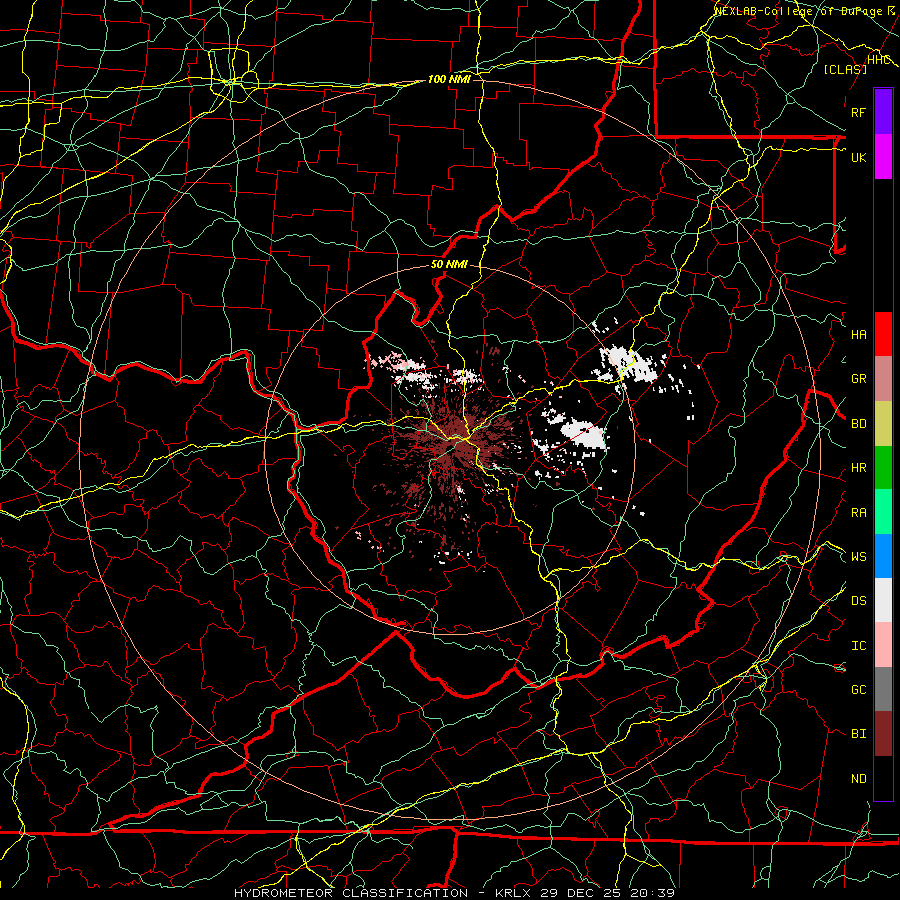
Task: Click the RF legend label
Action: (x=858, y=112)
